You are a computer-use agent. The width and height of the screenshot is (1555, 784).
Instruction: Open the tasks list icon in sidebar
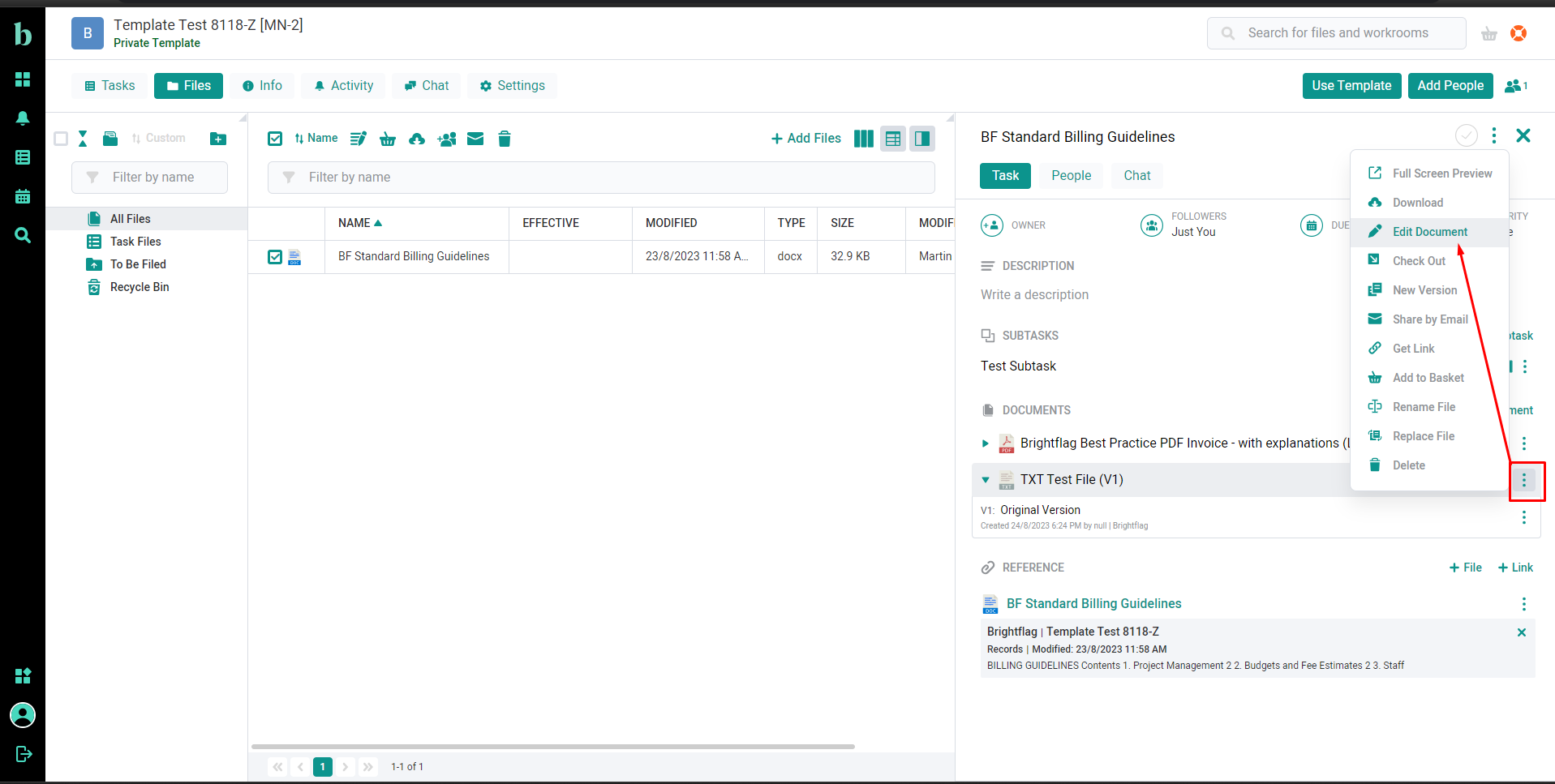[23, 157]
